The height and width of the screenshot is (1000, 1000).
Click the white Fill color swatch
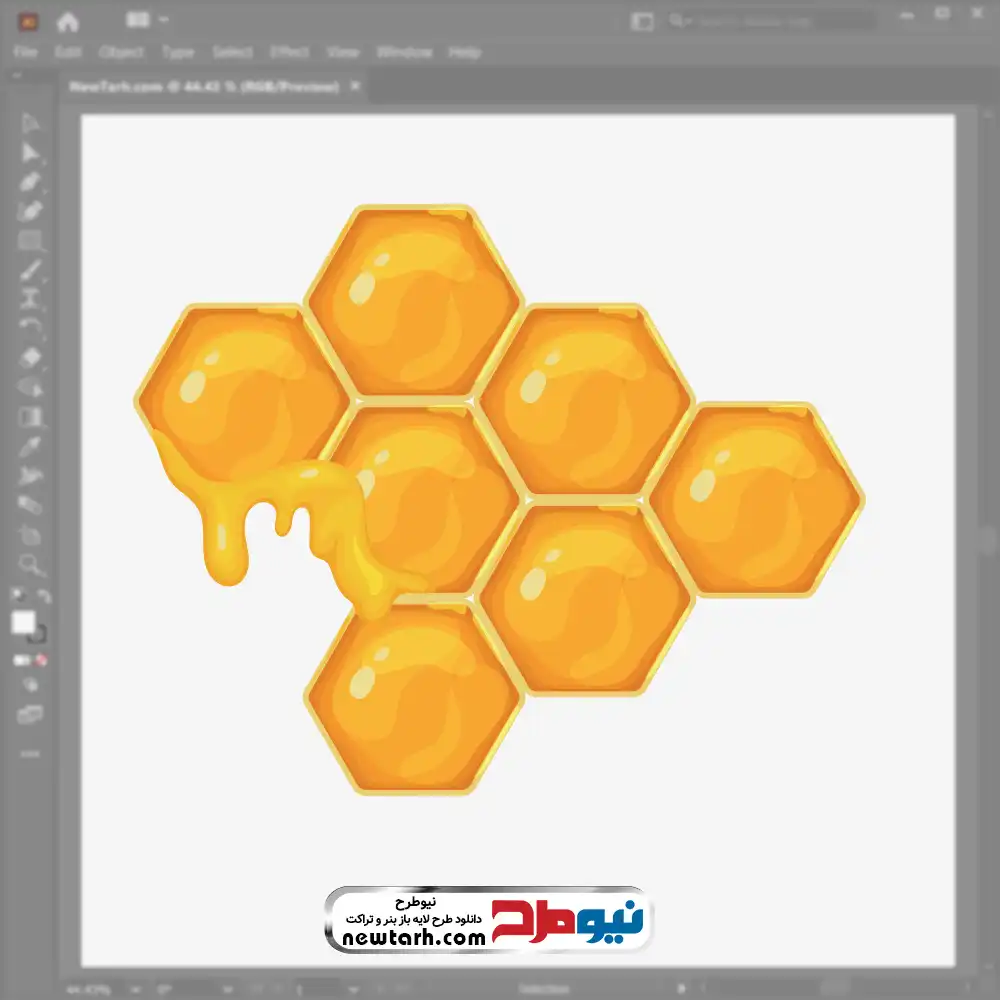point(24,623)
